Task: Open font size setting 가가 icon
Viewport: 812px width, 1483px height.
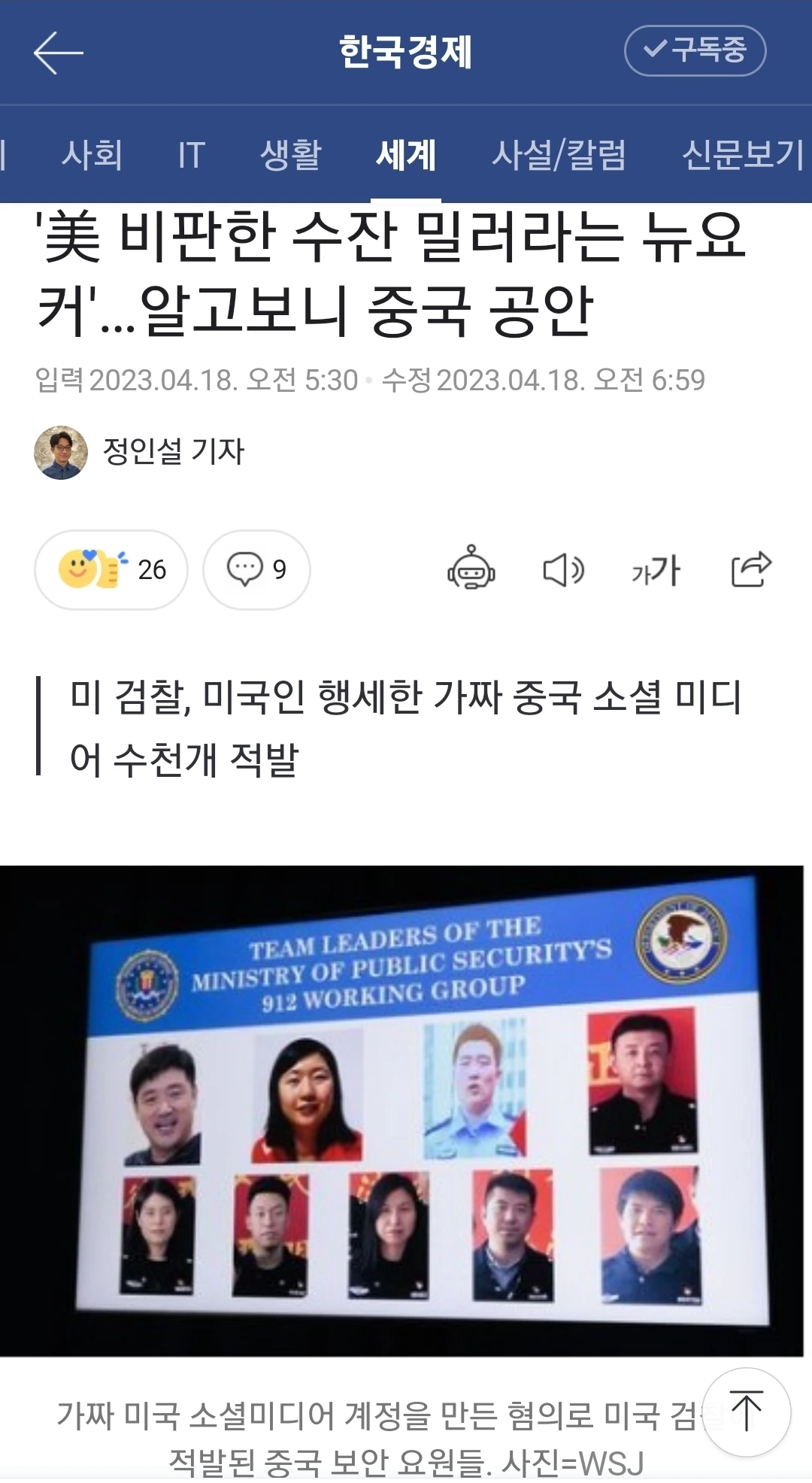Action: [656, 570]
